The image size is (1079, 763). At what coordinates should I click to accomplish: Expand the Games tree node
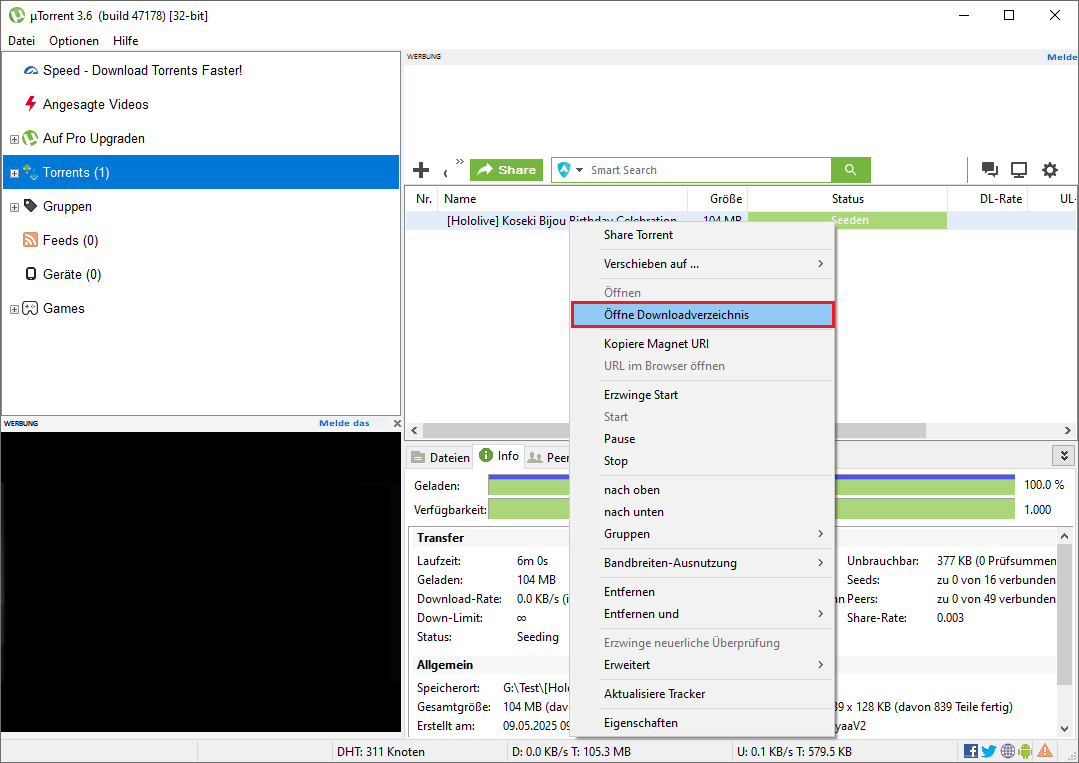(14, 310)
